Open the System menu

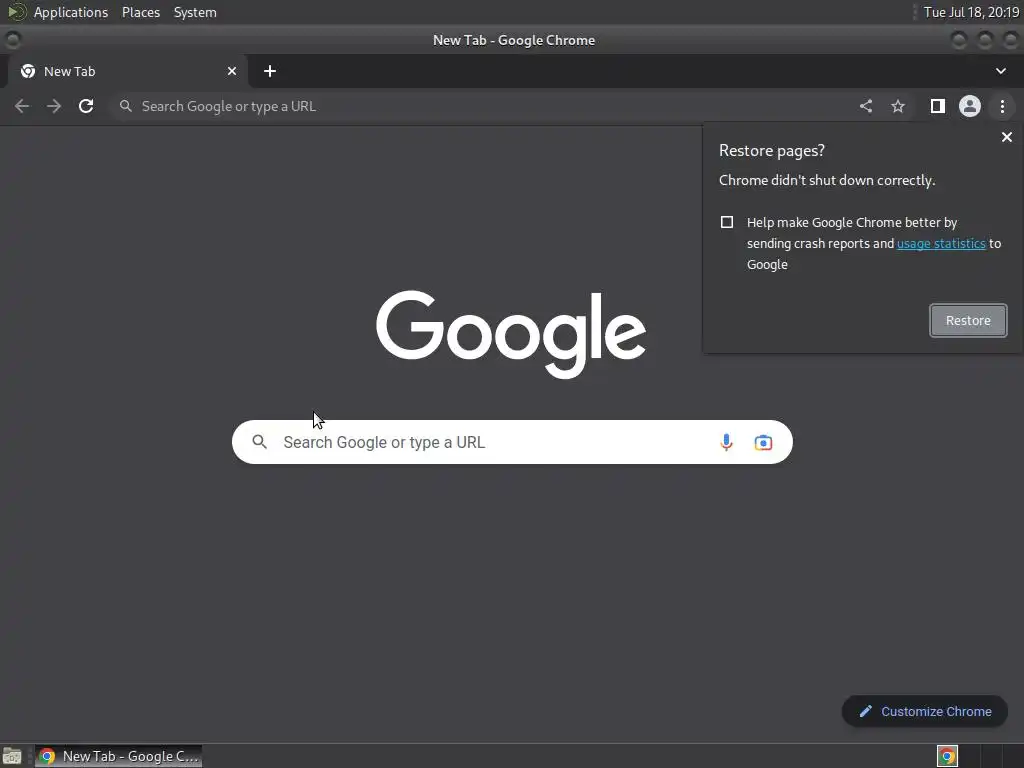click(x=195, y=12)
